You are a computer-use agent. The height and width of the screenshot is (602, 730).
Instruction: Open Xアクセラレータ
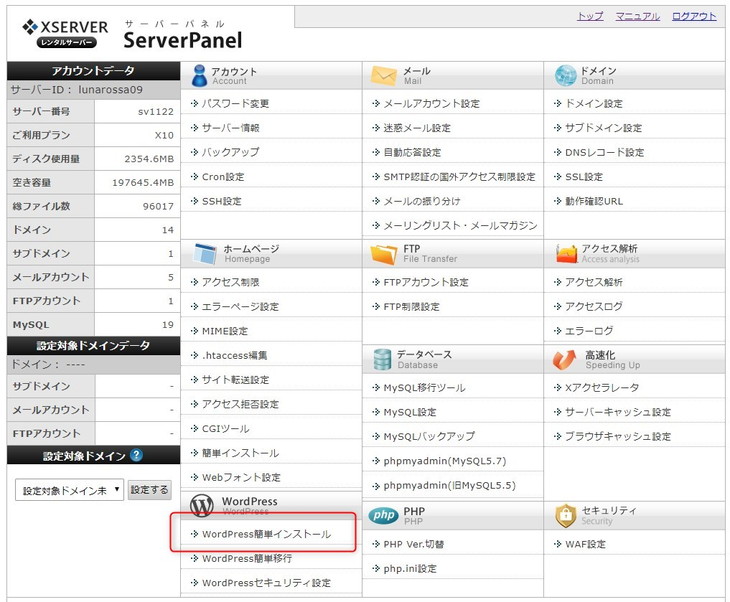click(602, 388)
